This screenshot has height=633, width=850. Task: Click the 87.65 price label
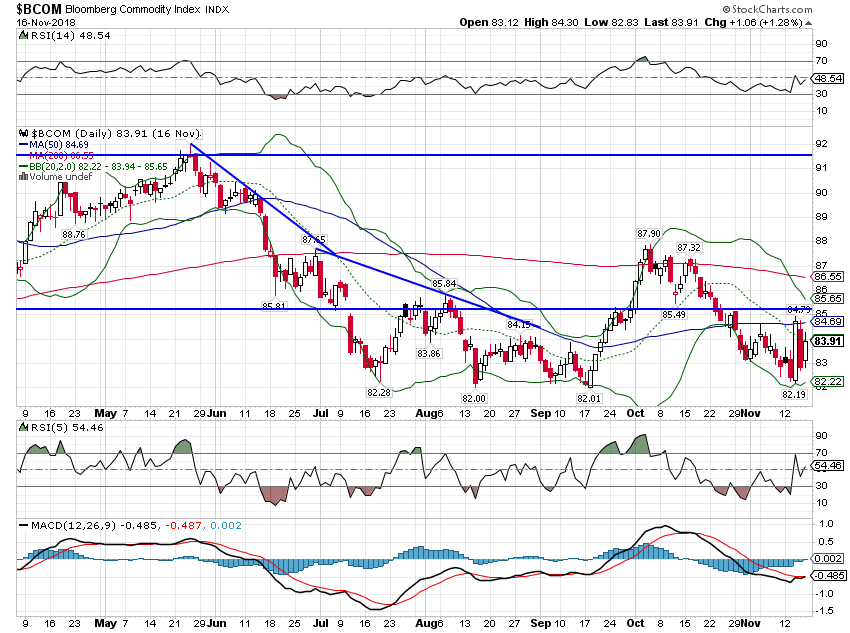coord(314,239)
